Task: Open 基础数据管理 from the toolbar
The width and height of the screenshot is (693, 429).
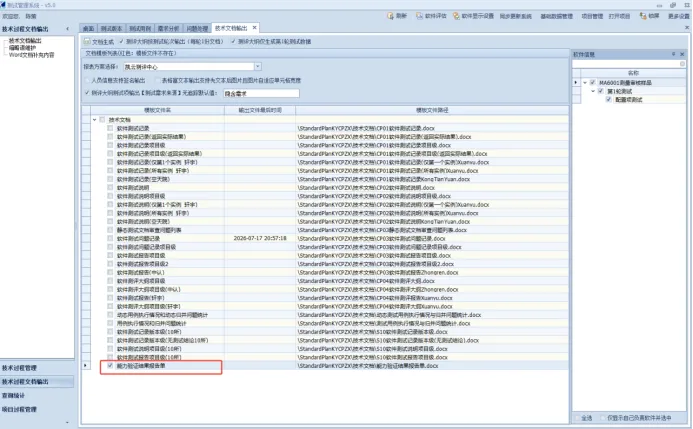Action: (556, 16)
